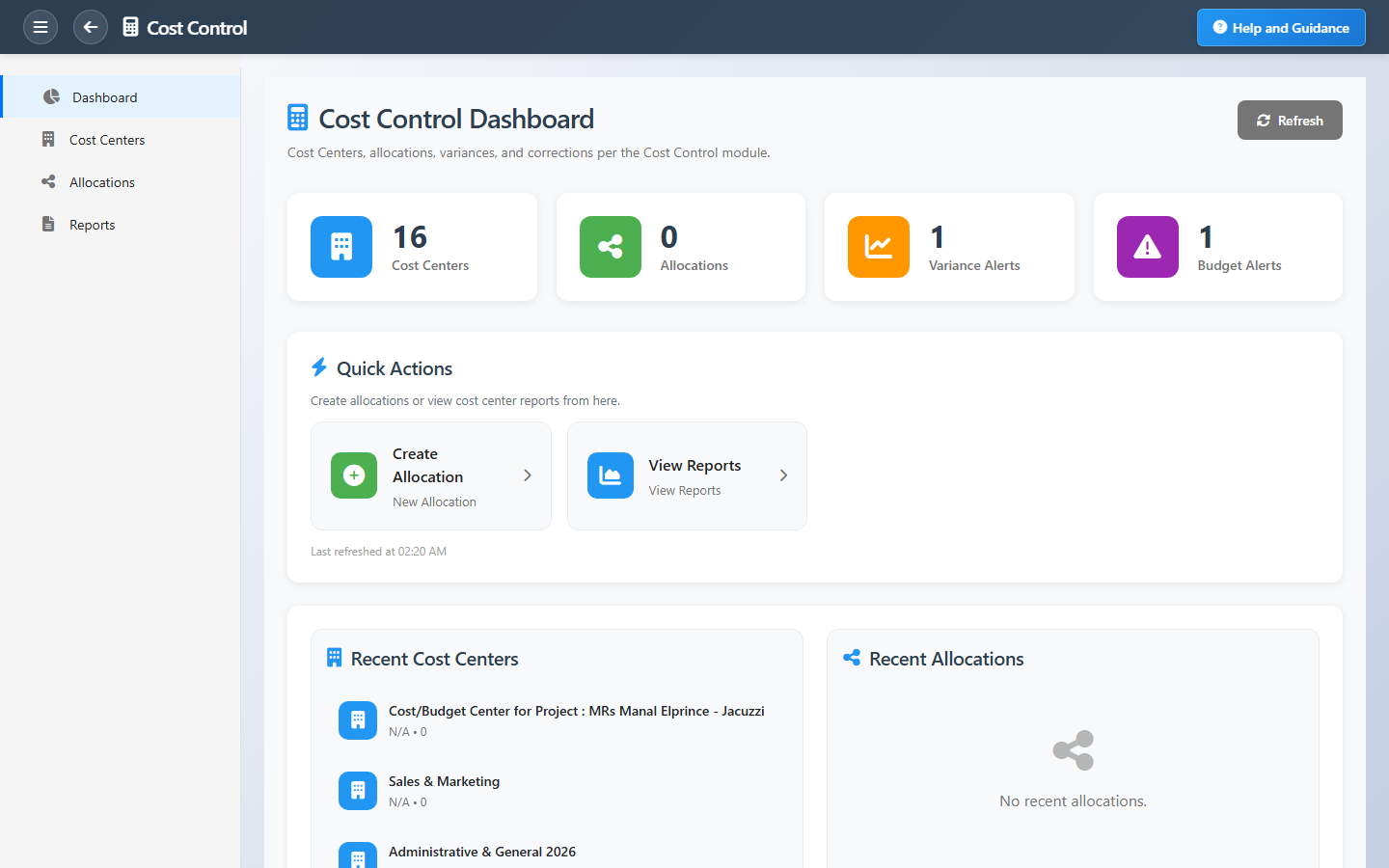Click the purple Budget Alerts warning icon
The width and height of the screenshot is (1389, 868).
pyautogui.click(x=1147, y=247)
